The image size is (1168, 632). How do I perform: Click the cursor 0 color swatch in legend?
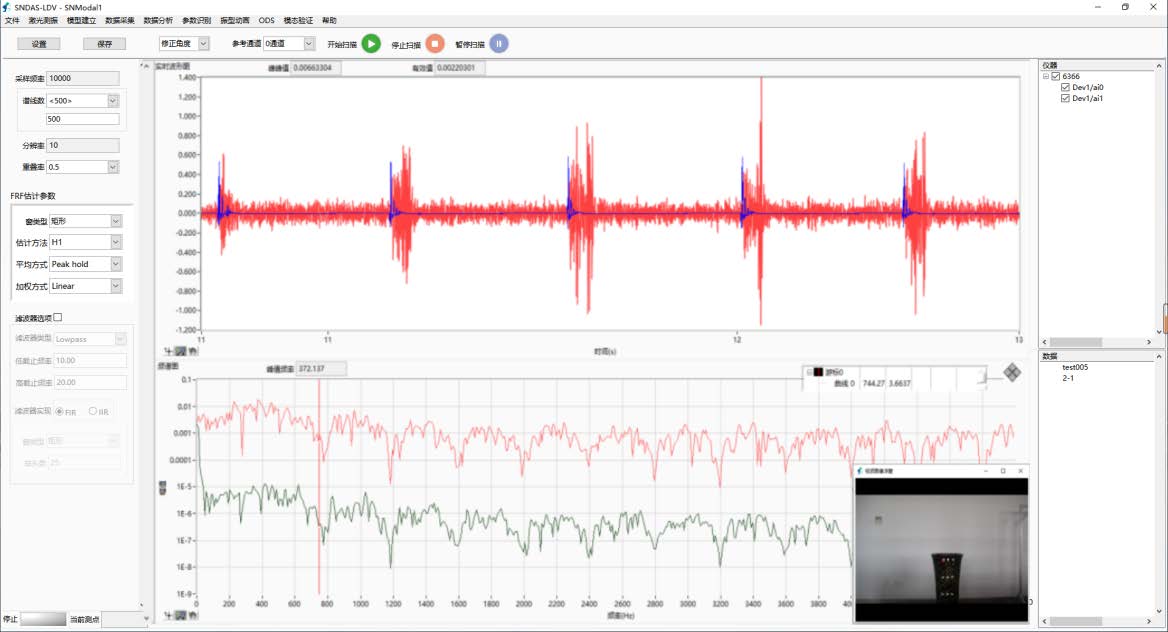point(817,372)
